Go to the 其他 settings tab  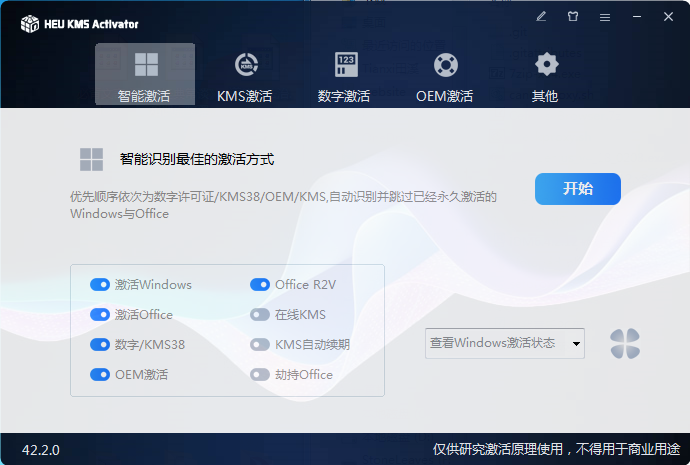[545, 77]
